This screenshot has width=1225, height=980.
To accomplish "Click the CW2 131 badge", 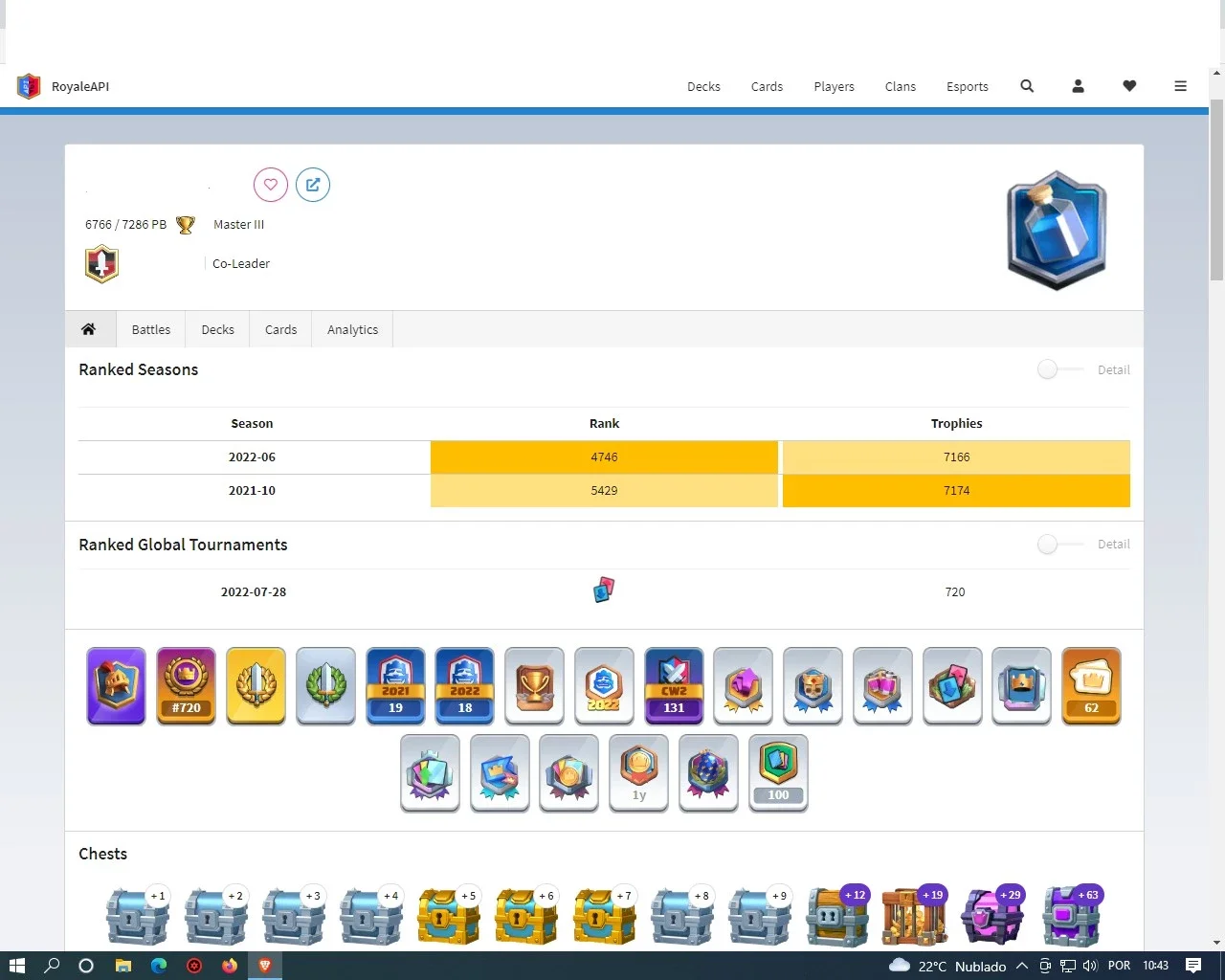I will click(675, 686).
